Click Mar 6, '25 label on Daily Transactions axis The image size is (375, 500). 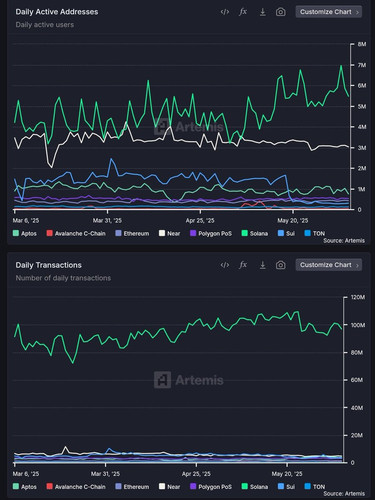coord(26,474)
